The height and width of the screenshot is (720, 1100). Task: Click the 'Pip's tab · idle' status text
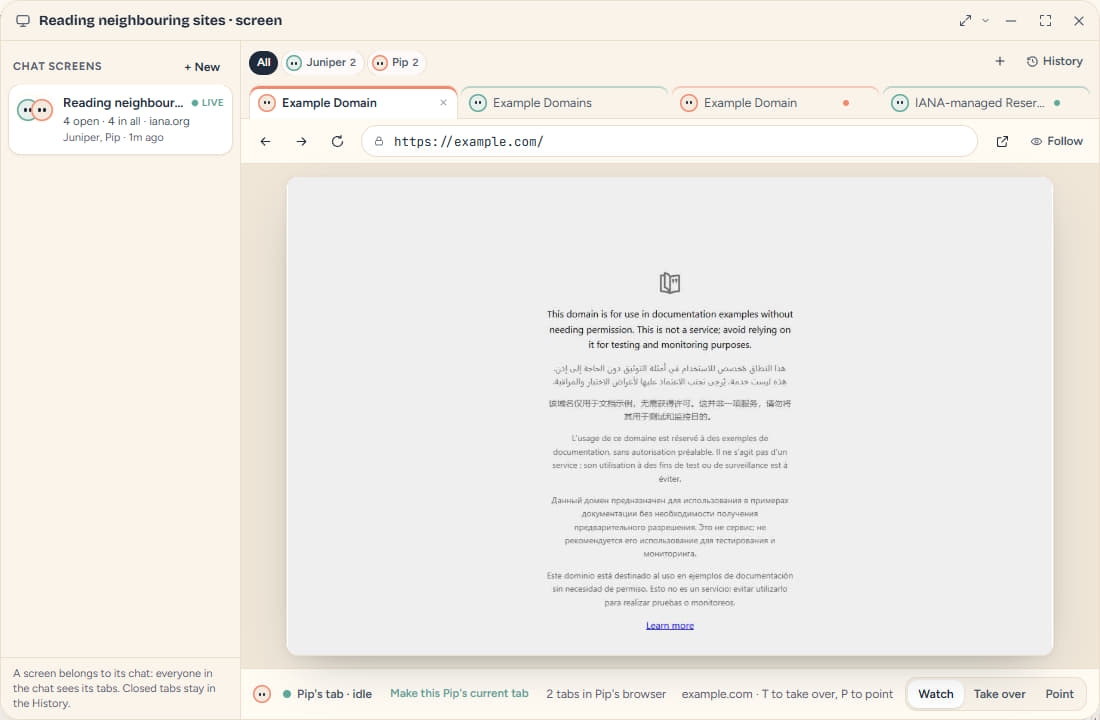[x=334, y=694]
